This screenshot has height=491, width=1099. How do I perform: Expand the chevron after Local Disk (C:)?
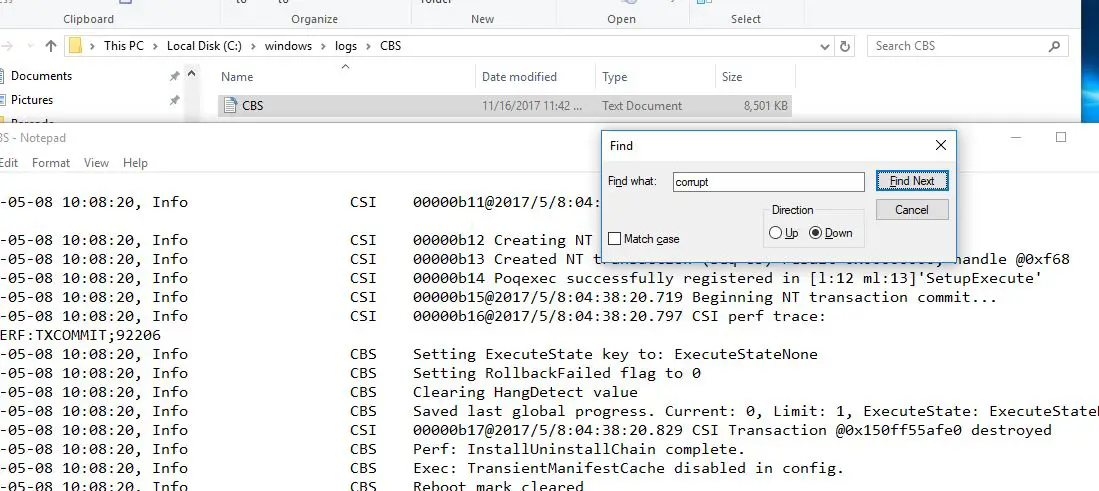click(253, 46)
